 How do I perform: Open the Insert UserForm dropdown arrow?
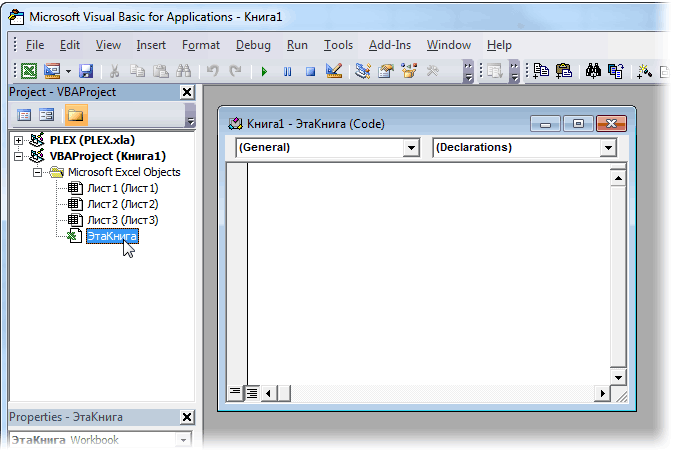(68, 71)
